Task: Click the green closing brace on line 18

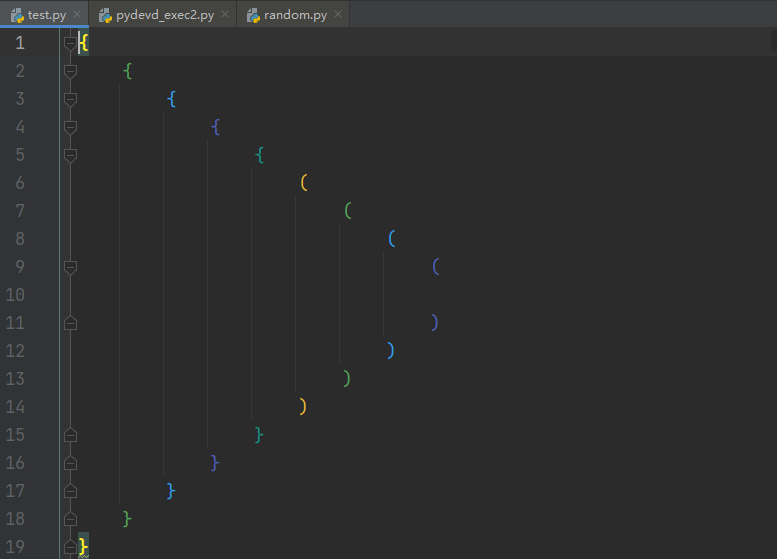Action: coord(127,519)
